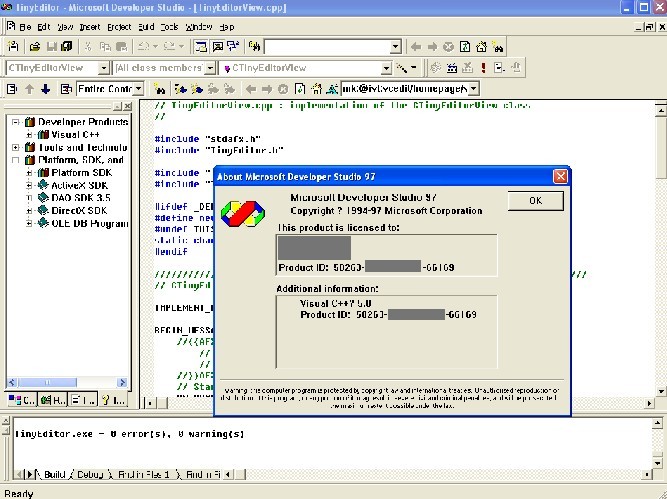Click the blue down-arrow Next Topic icon

46,89
